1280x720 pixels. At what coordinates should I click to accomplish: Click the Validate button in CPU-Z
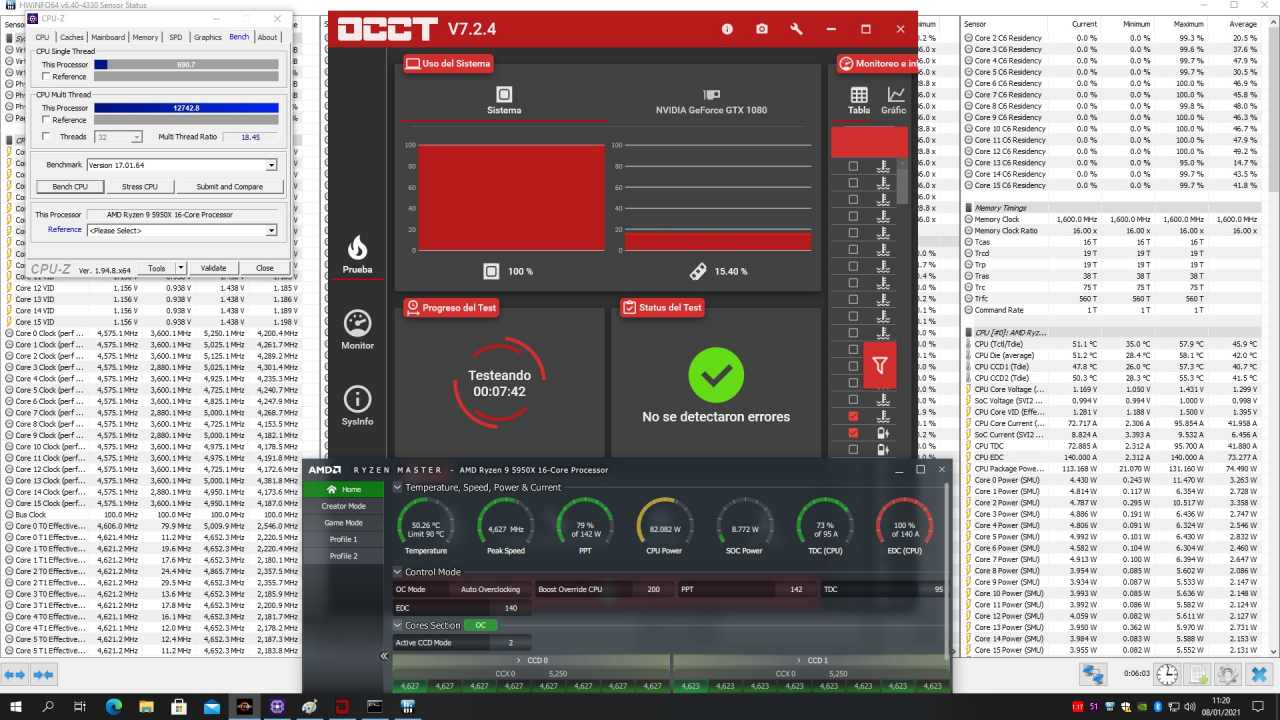pos(213,268)
